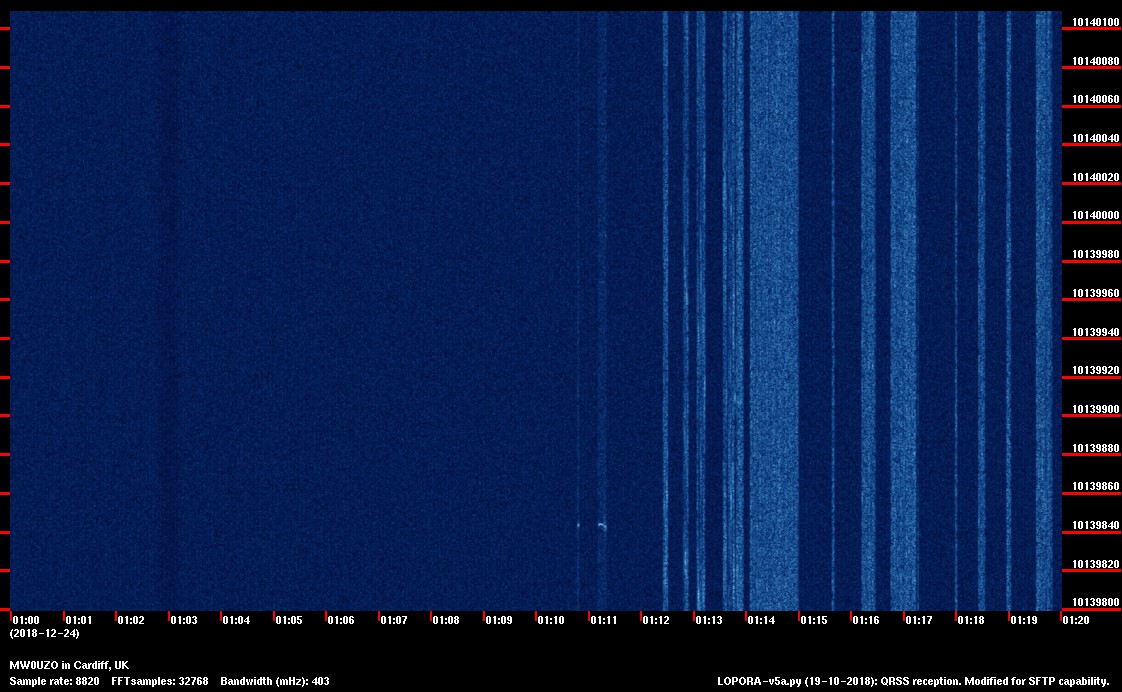Click the 10140000 frequency label

click(x=1096, y=216)
